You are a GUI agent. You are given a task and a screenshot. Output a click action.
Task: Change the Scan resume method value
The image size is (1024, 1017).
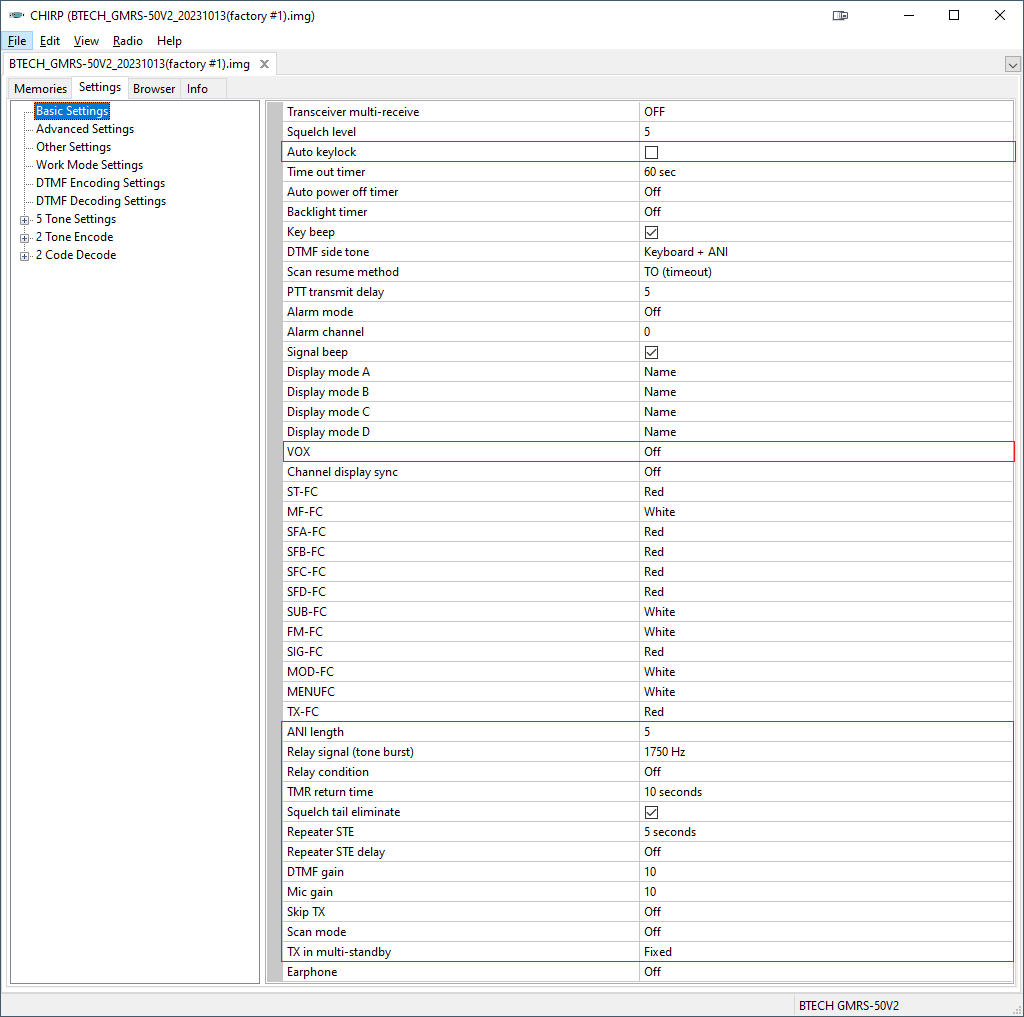[x=825, y=272]
